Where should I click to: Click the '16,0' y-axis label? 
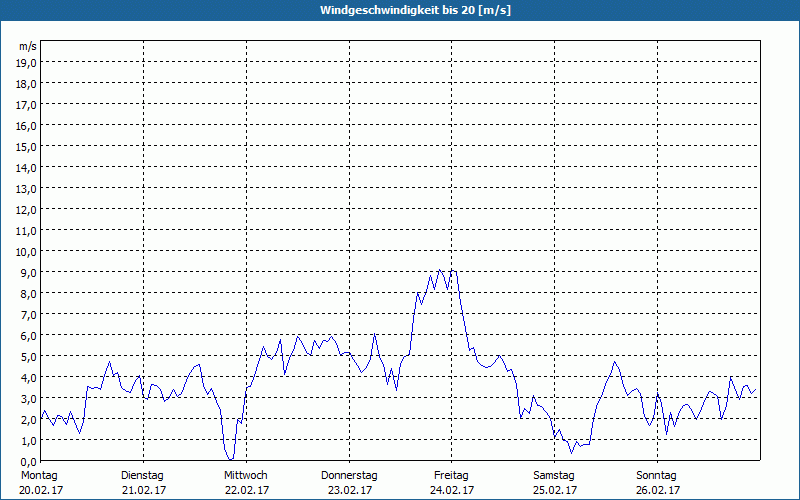tap(27, 126)
